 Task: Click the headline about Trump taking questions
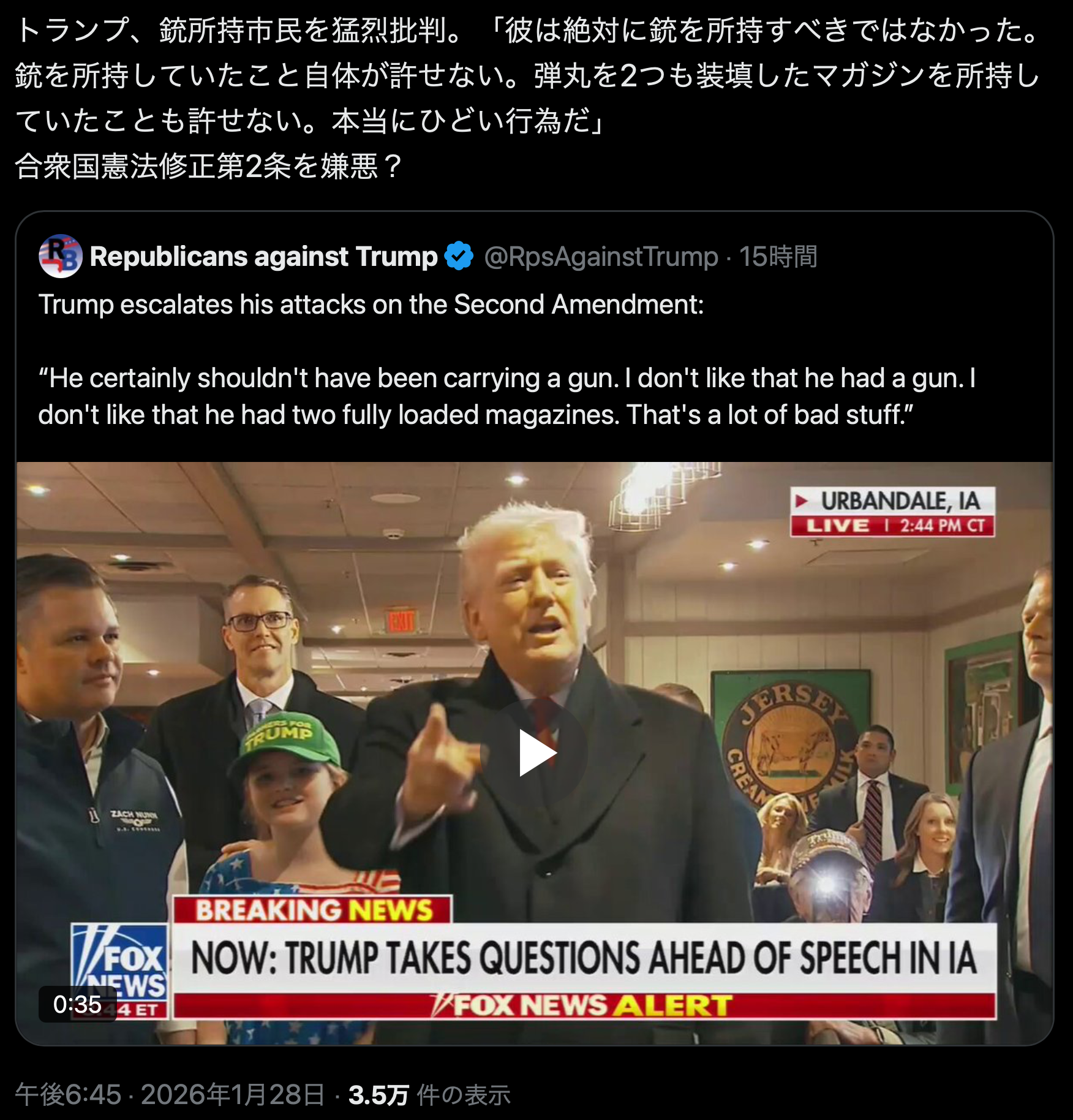point(584,958)
